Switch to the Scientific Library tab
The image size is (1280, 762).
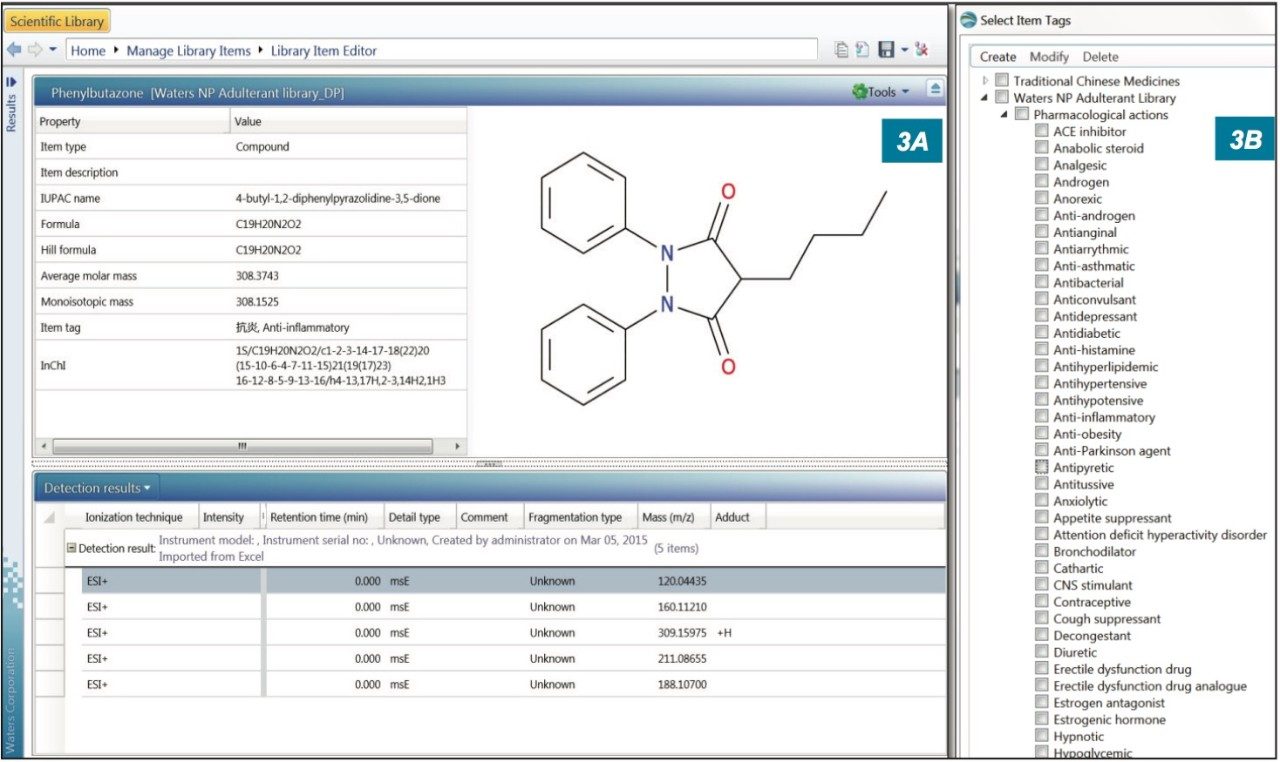tap(58, 21)
